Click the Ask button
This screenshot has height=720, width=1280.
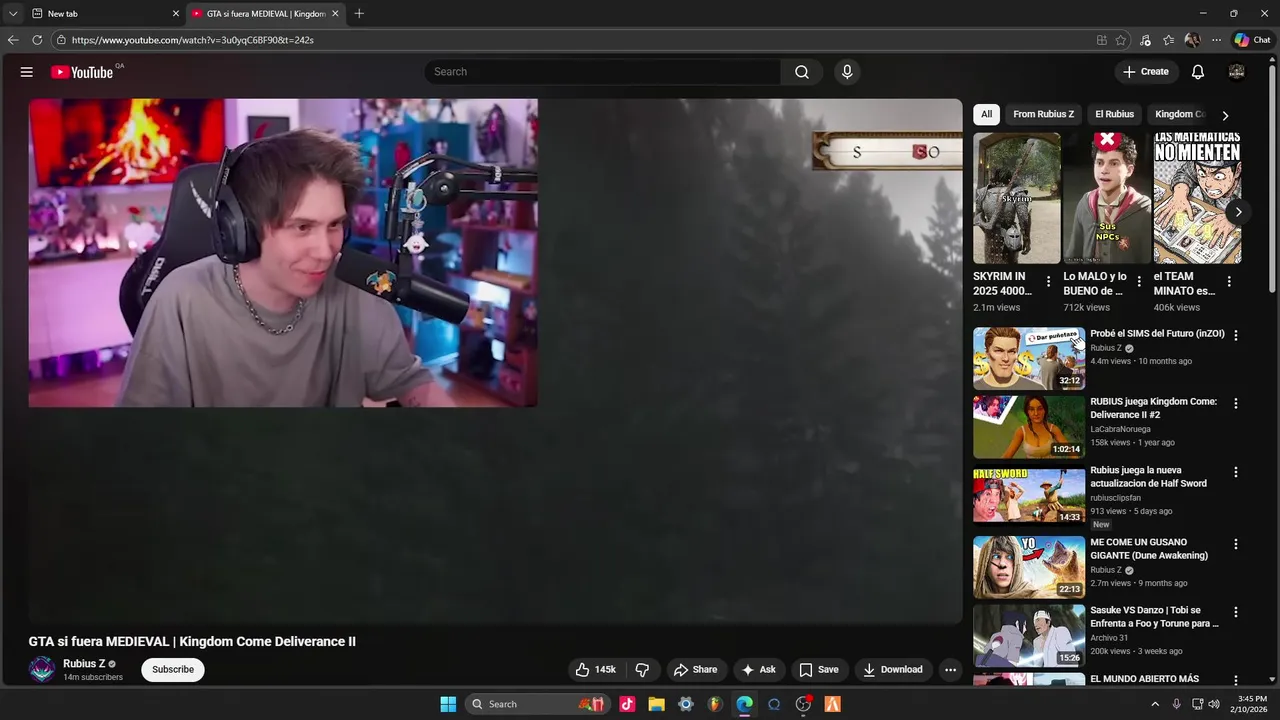point(758,670)
